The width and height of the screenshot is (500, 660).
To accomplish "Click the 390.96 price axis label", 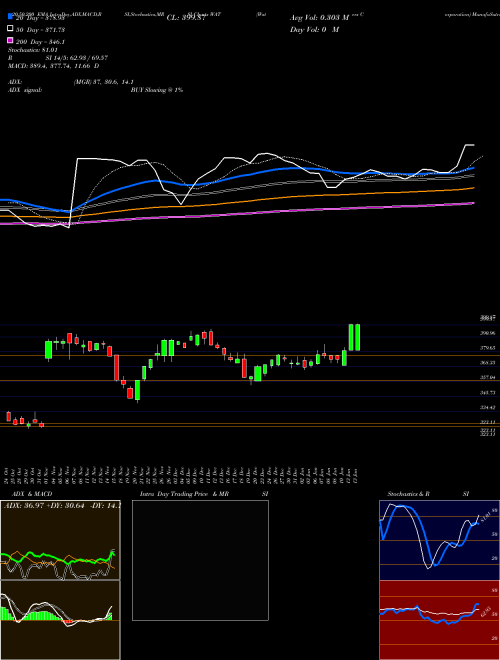I will pos(487,333).
